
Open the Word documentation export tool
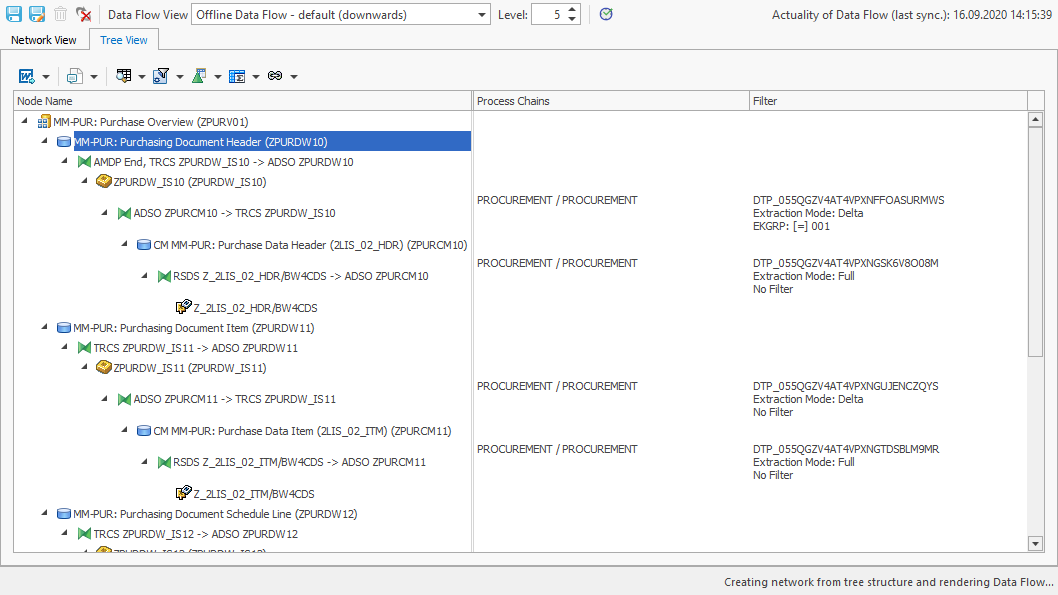click(25, 76)
